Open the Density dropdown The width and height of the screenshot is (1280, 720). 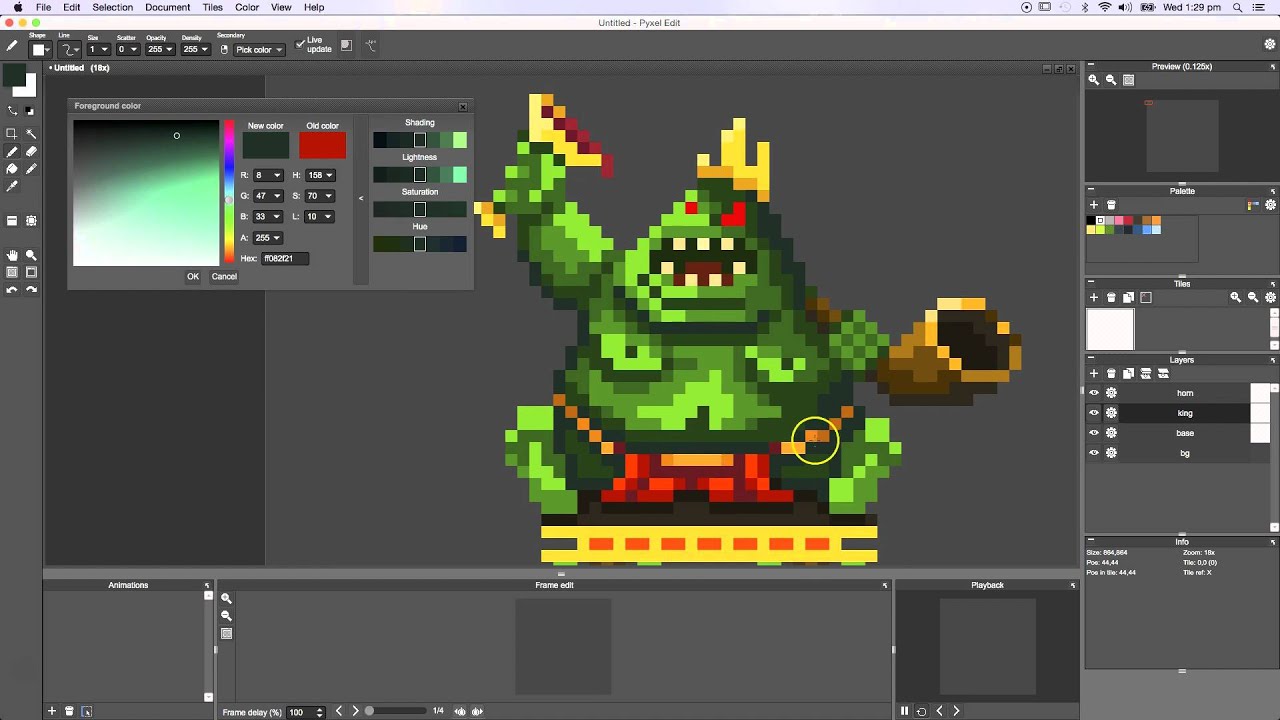point(195,49)
